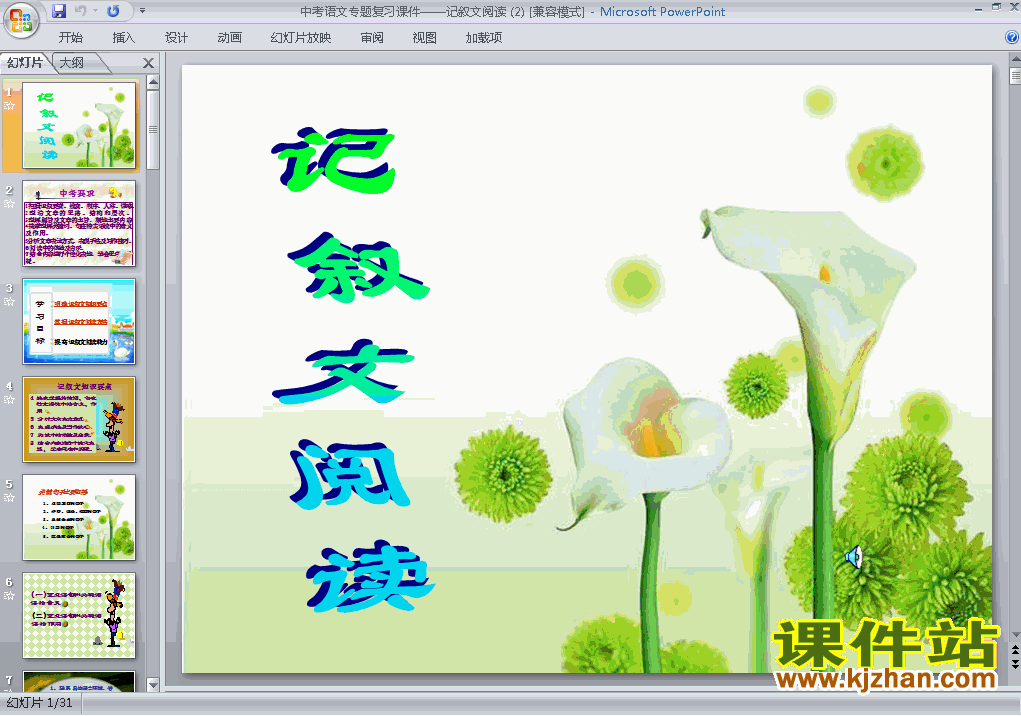Open the 插入 ribbon tab

(123, 38)
